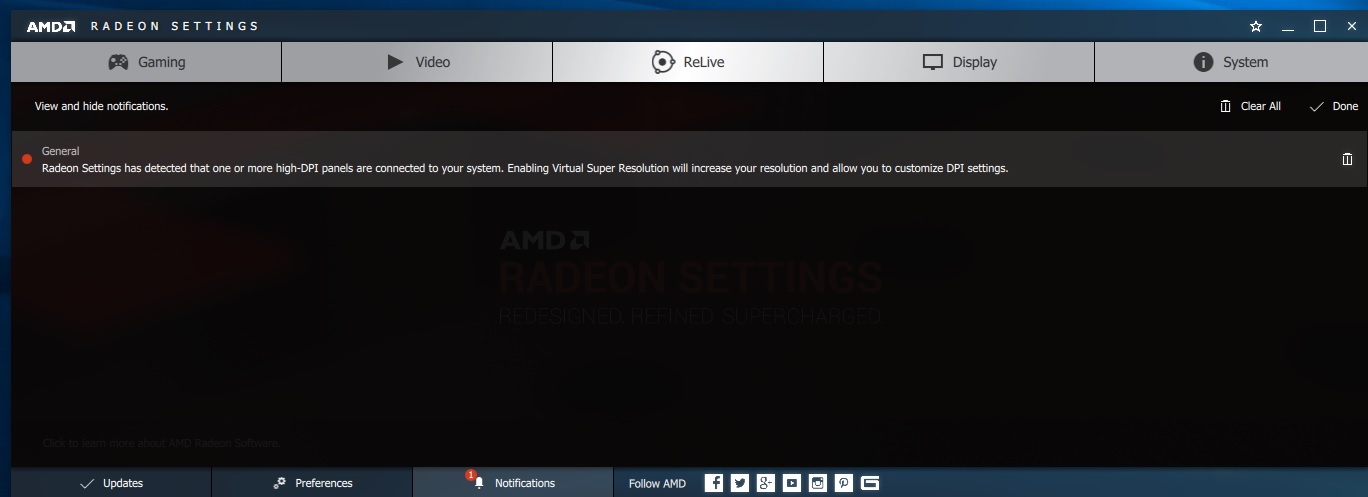Open AMD Instagram icon
Viewport: 1368px width, 497px height.
tap(818, 483)
